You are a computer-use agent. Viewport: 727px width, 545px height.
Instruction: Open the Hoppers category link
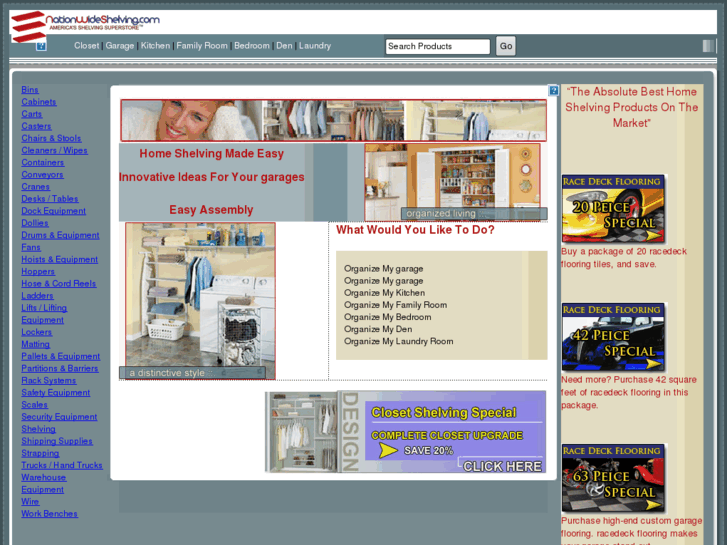coord(38,271)
